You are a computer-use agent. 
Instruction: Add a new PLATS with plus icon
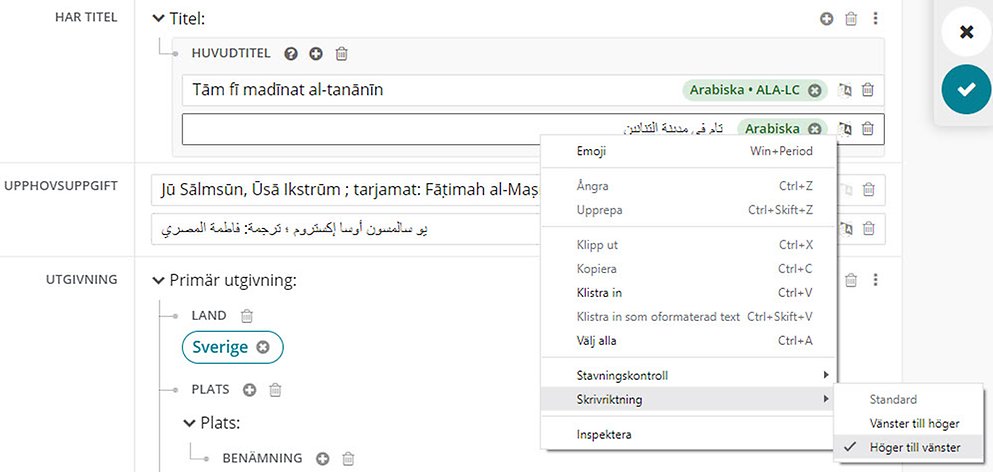coord(250,390)
